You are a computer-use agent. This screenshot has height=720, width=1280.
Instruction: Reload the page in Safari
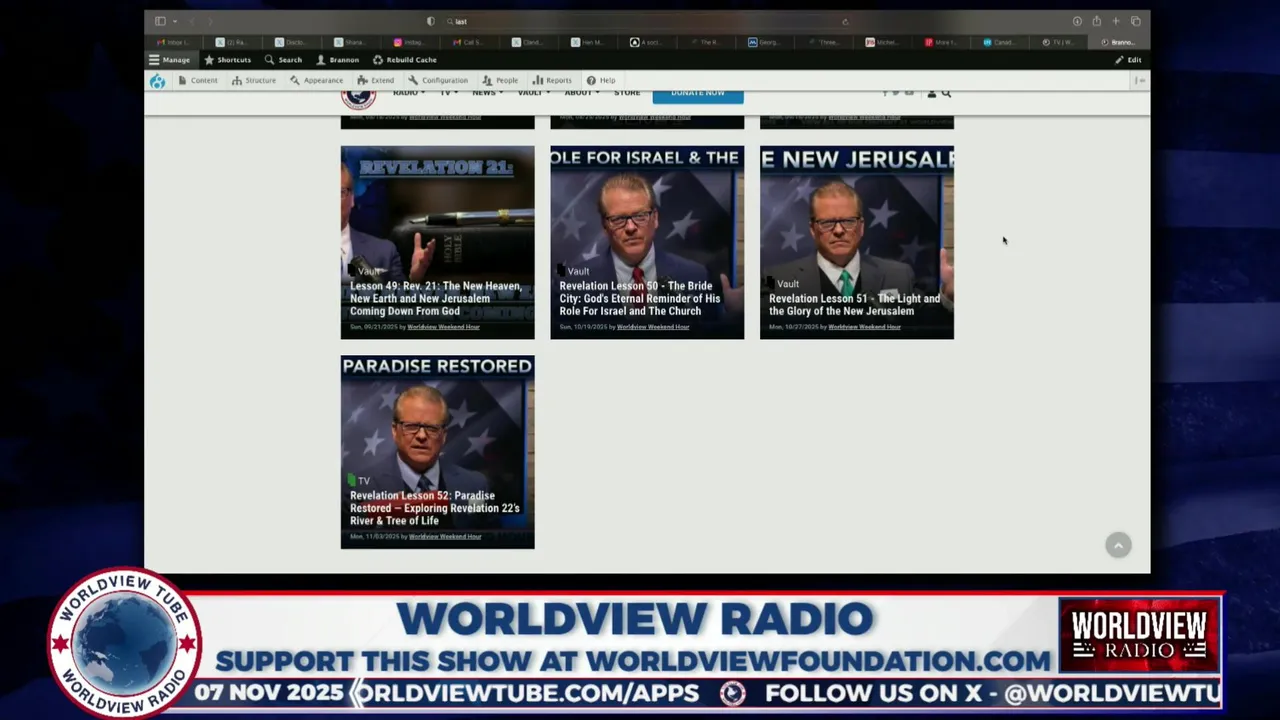tap(845, 21)
